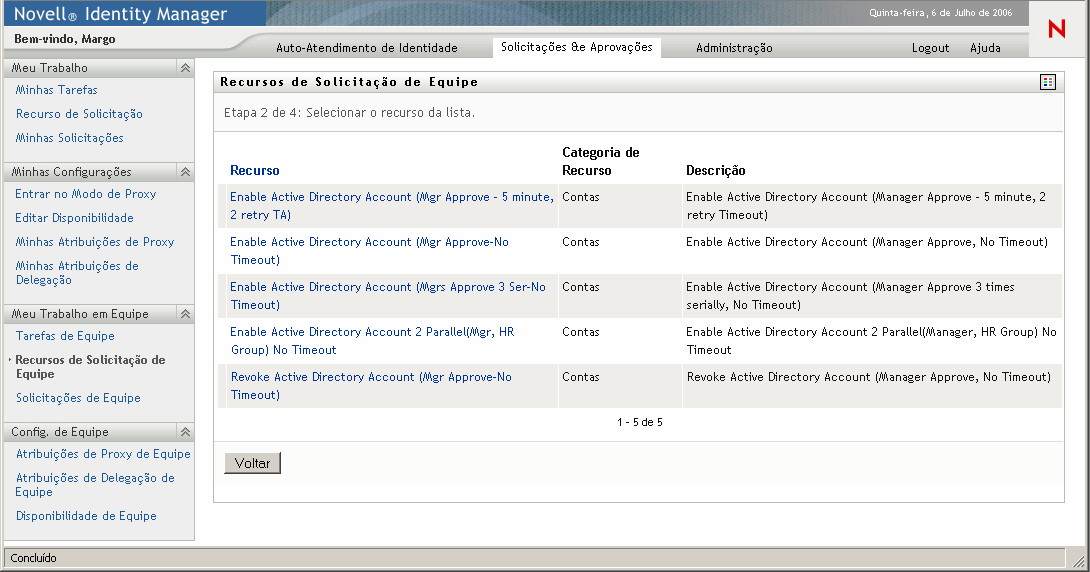Select Enable AD Account 5 minute, 2 retry resource
The image size is (1090, 572).
391,206
